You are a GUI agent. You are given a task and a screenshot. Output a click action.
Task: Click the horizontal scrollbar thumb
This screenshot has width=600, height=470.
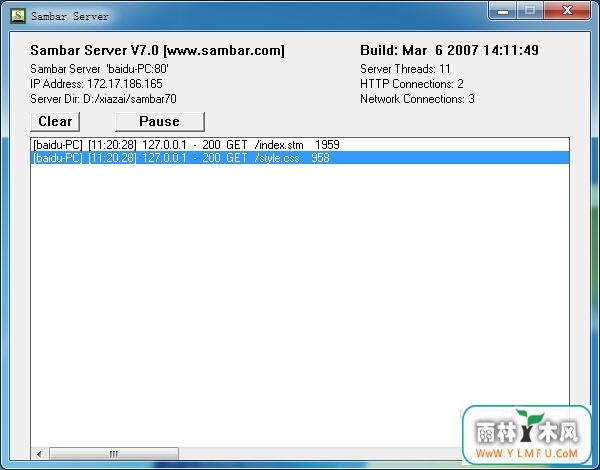point(114,454)
